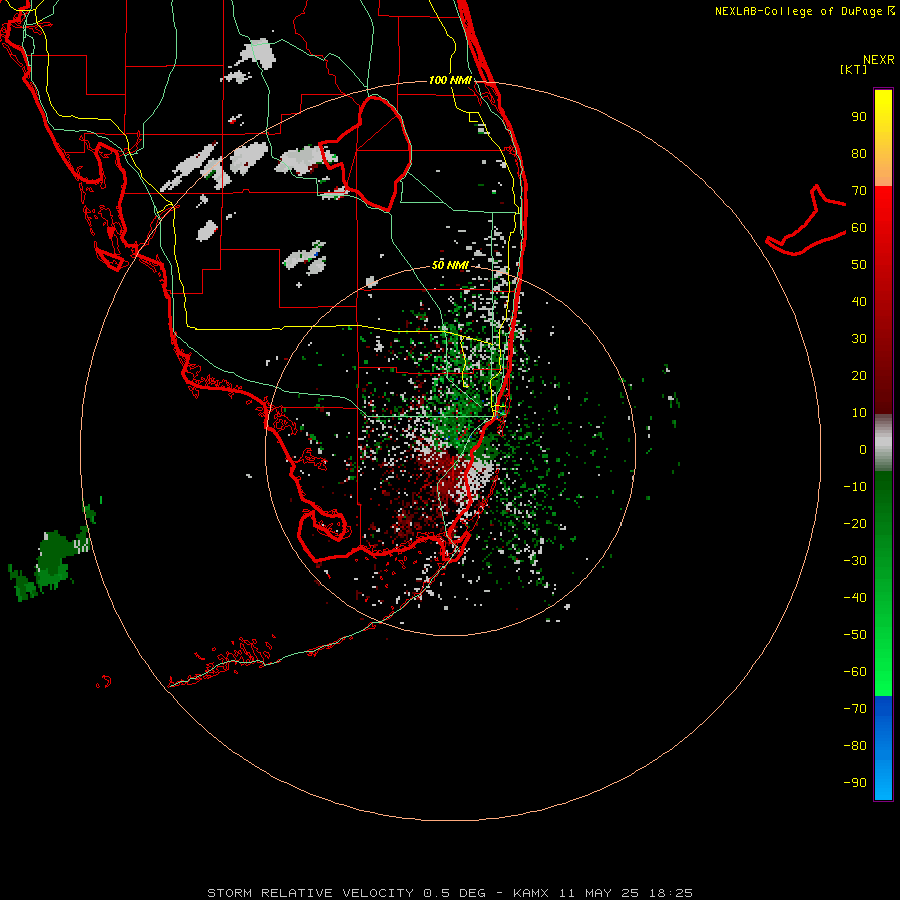900x900 pixels.
Task: Click the 50 NMI range ring label
Action: [450, 265]
